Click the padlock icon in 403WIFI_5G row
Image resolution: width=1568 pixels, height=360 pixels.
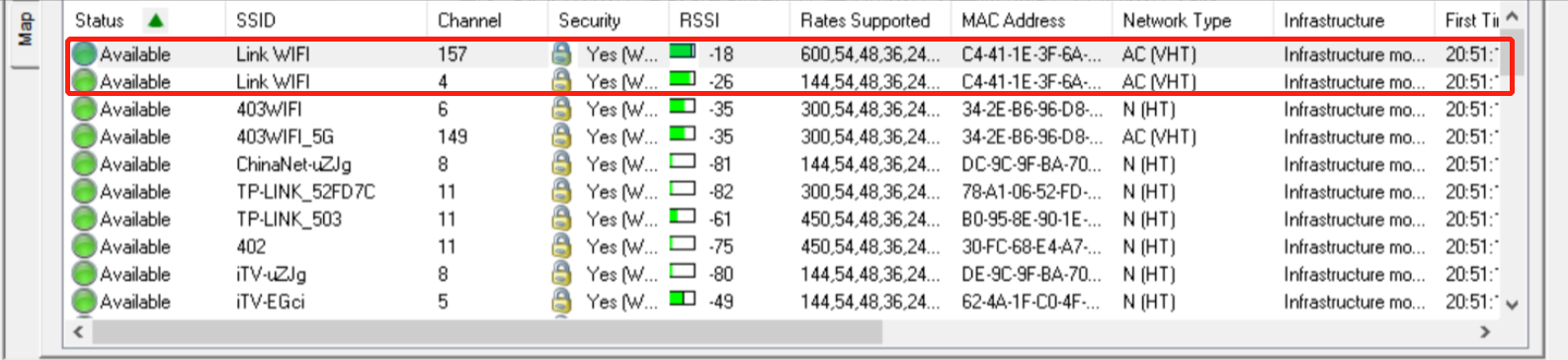(561, 136)
